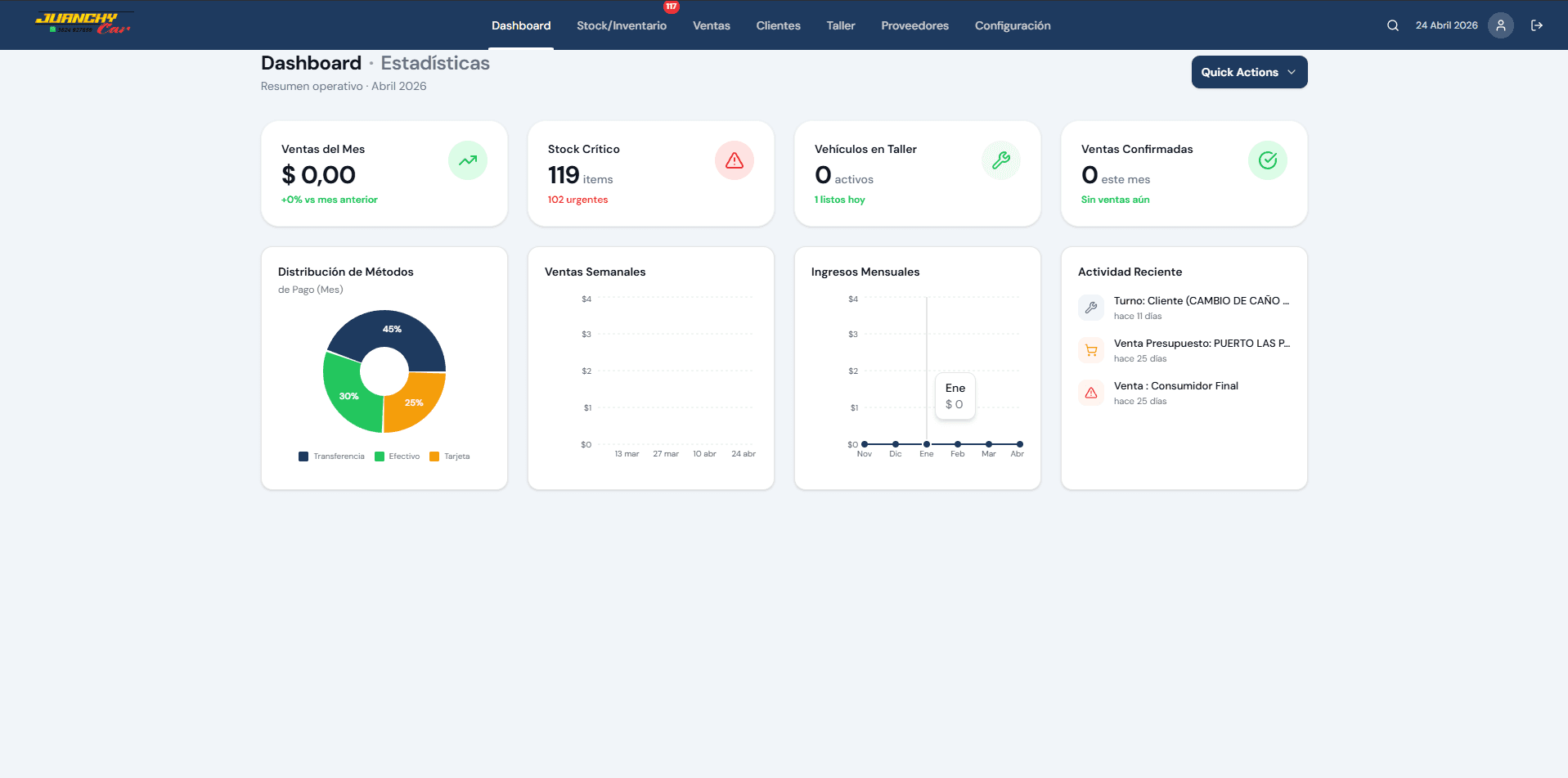
Task: Click the logout arrow icon
Action: pyautogui.click(x=1537, y=25)
